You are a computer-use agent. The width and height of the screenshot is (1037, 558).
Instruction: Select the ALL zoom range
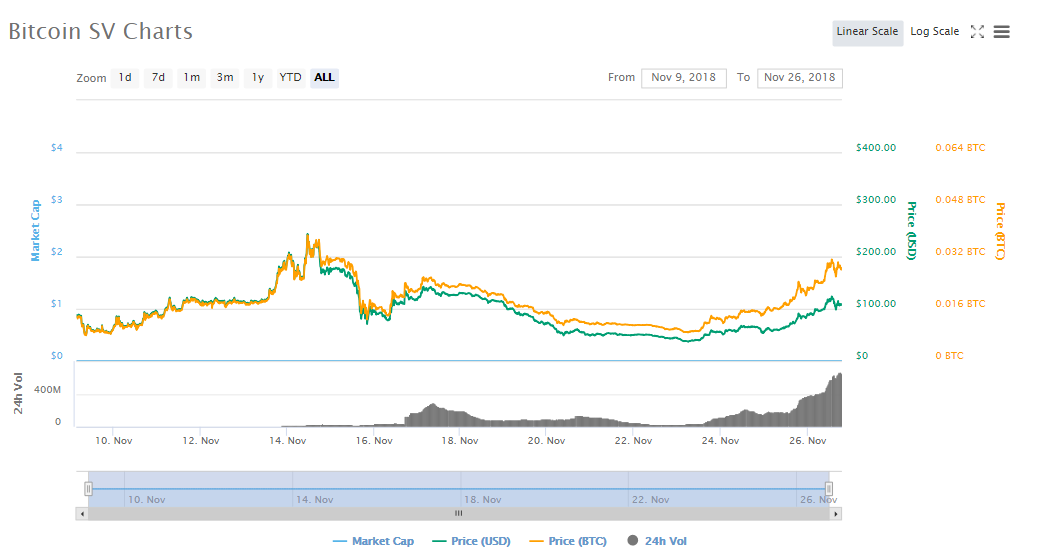[x=324, y=77]
